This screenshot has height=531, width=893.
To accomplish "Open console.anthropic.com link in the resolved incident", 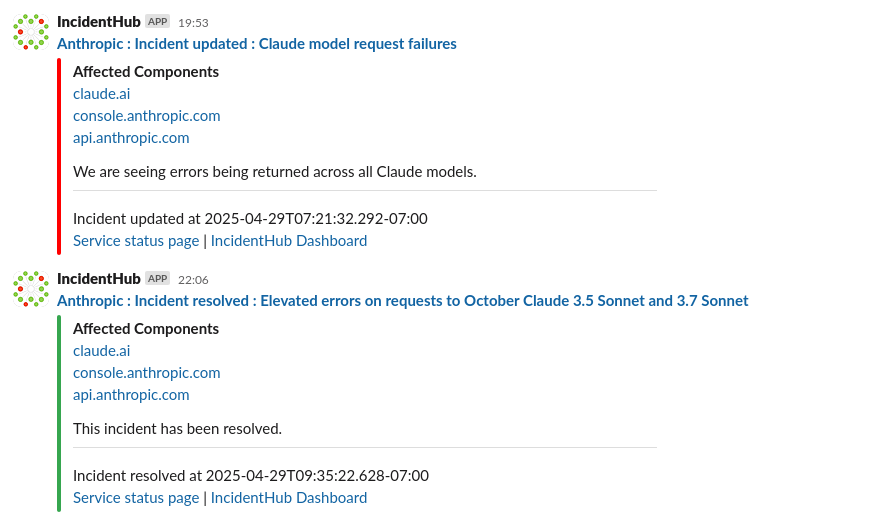I will pyautogui.click(x=147, y=373).
